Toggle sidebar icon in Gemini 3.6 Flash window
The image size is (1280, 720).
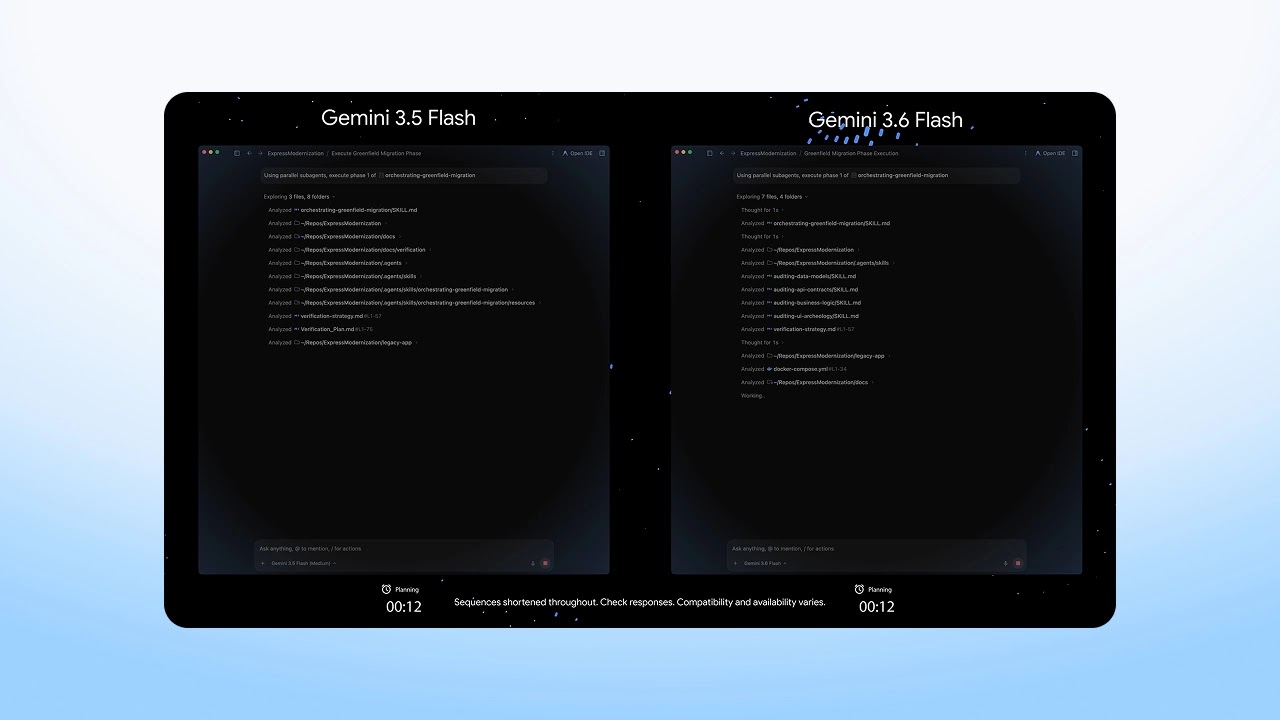[710, 153]
